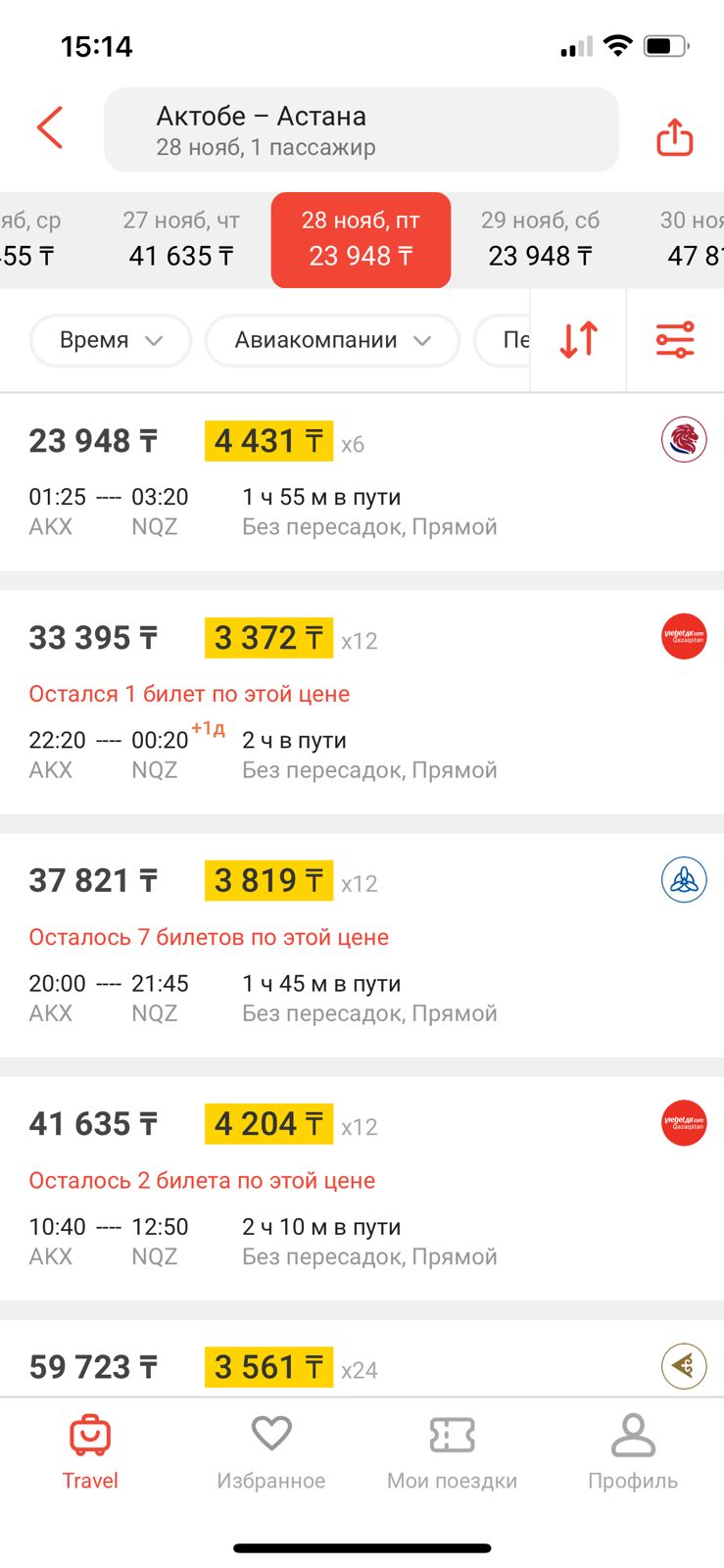Open the partially hidden Пе… filter chip
Screen dimensions: 724x1568
pos(505,340)
